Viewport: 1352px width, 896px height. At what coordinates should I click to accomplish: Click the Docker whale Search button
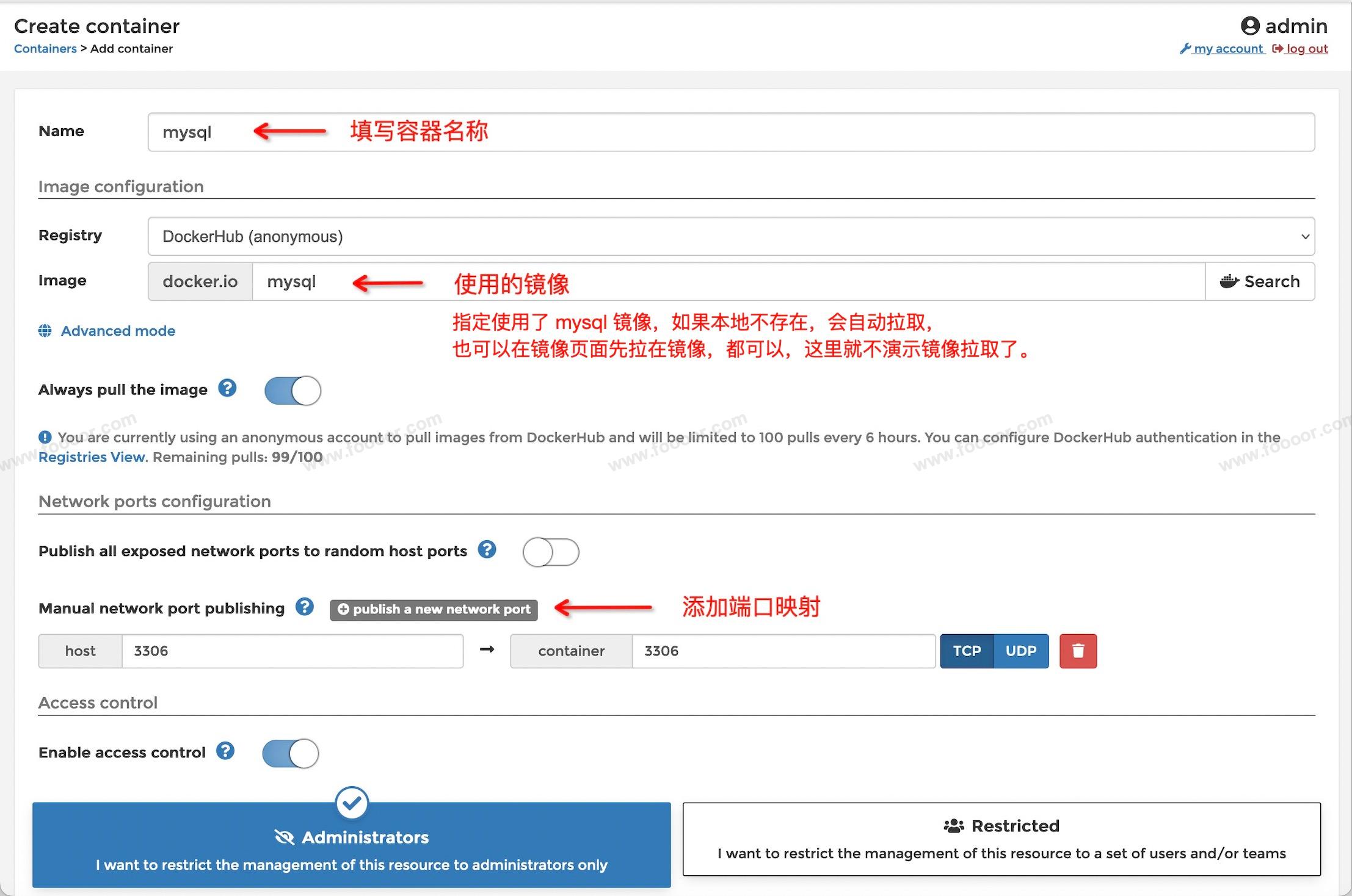point(1259,281)
